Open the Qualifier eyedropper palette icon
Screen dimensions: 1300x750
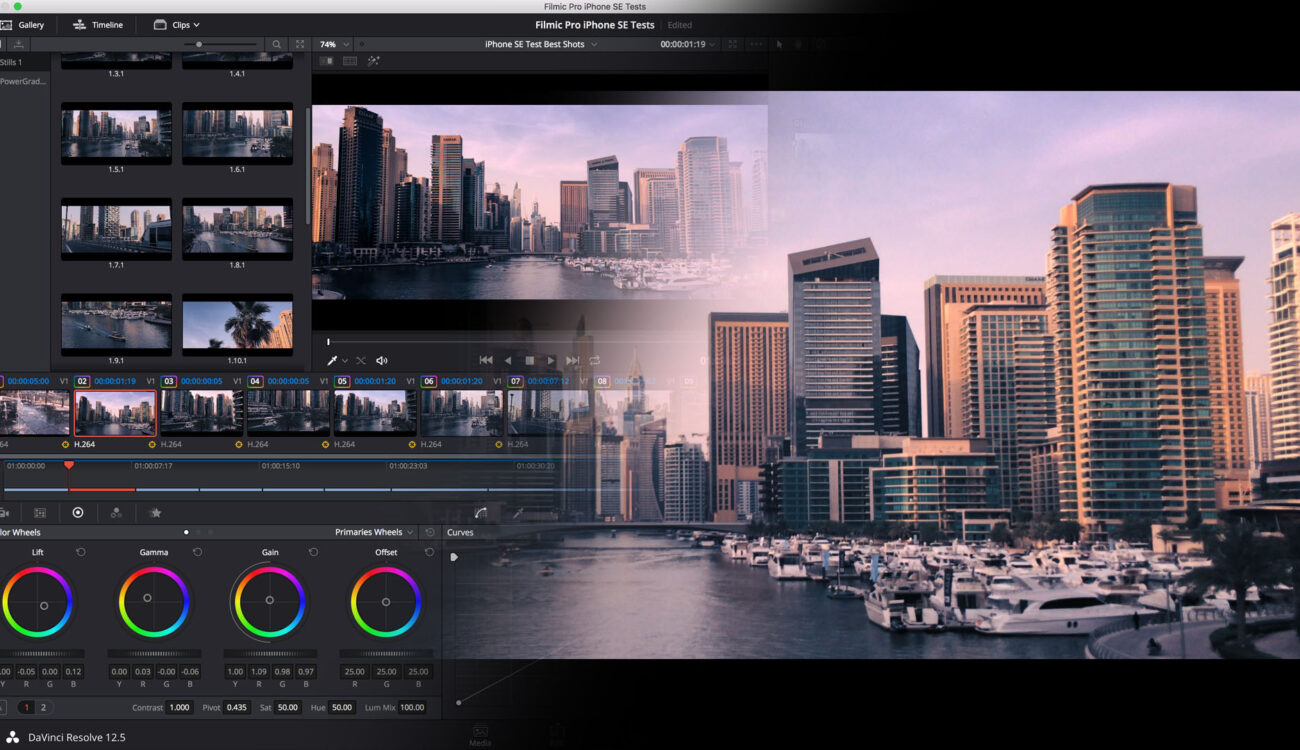click(x=518, y=513)
